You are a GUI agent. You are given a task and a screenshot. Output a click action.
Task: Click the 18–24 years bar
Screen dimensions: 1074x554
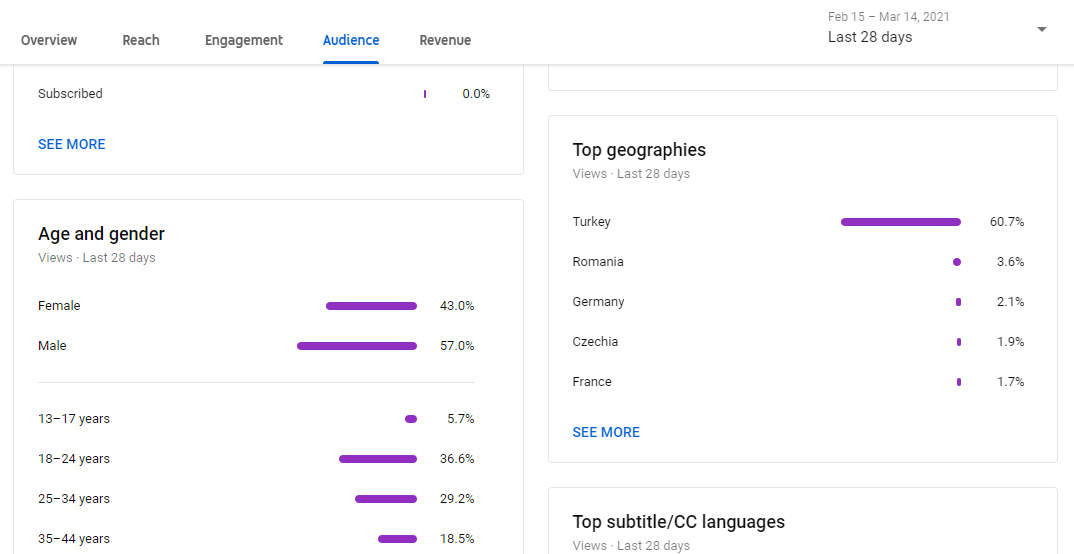378,459
